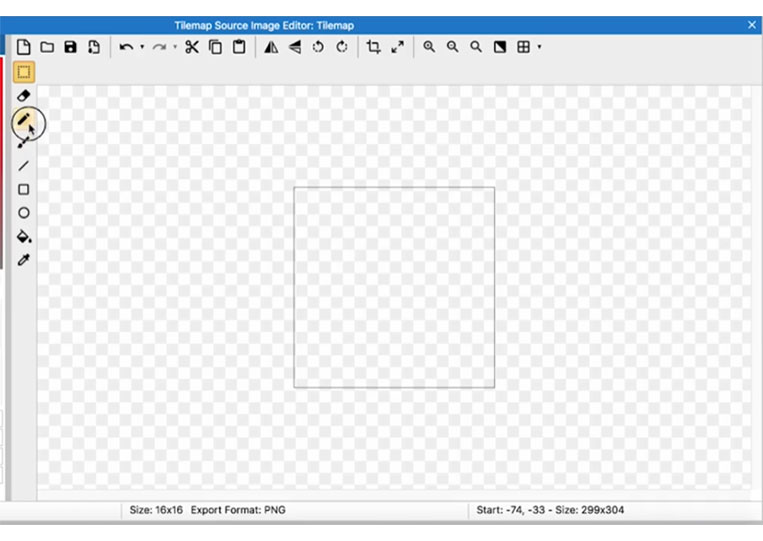The image size is (763, 541).
Task: Open the grid options dropdown arrow
Action: point(539,47)
